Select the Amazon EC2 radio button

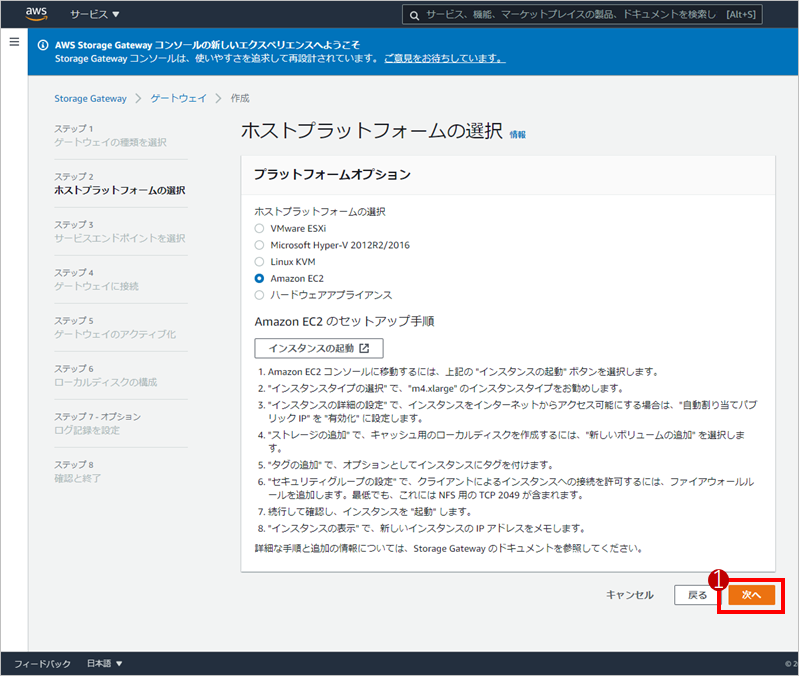(x=259, y=278)
